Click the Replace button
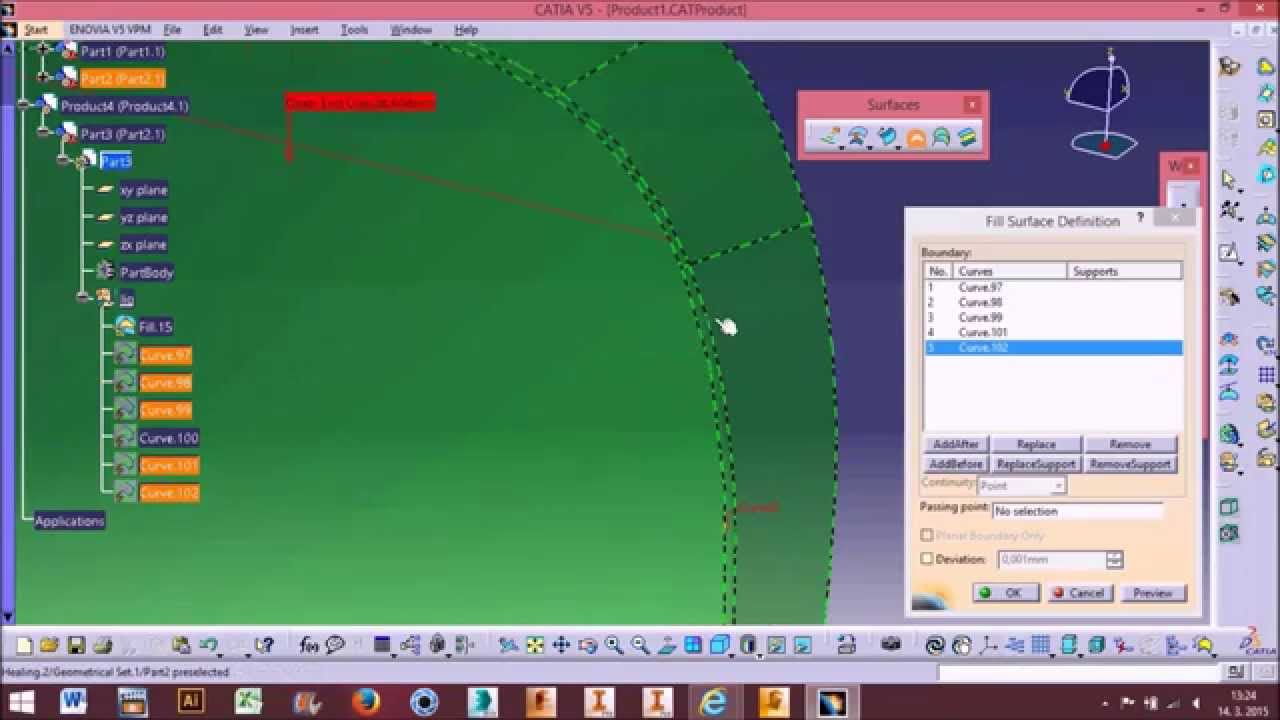 click(x=1036, y=444)
